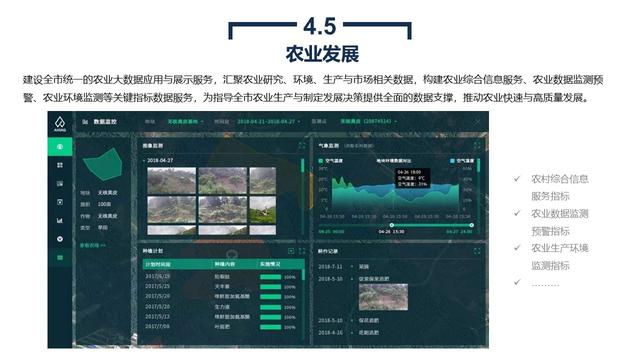640x360 pixels.
Task: Click the 实施情况 column header
Action: coord(270,264)
